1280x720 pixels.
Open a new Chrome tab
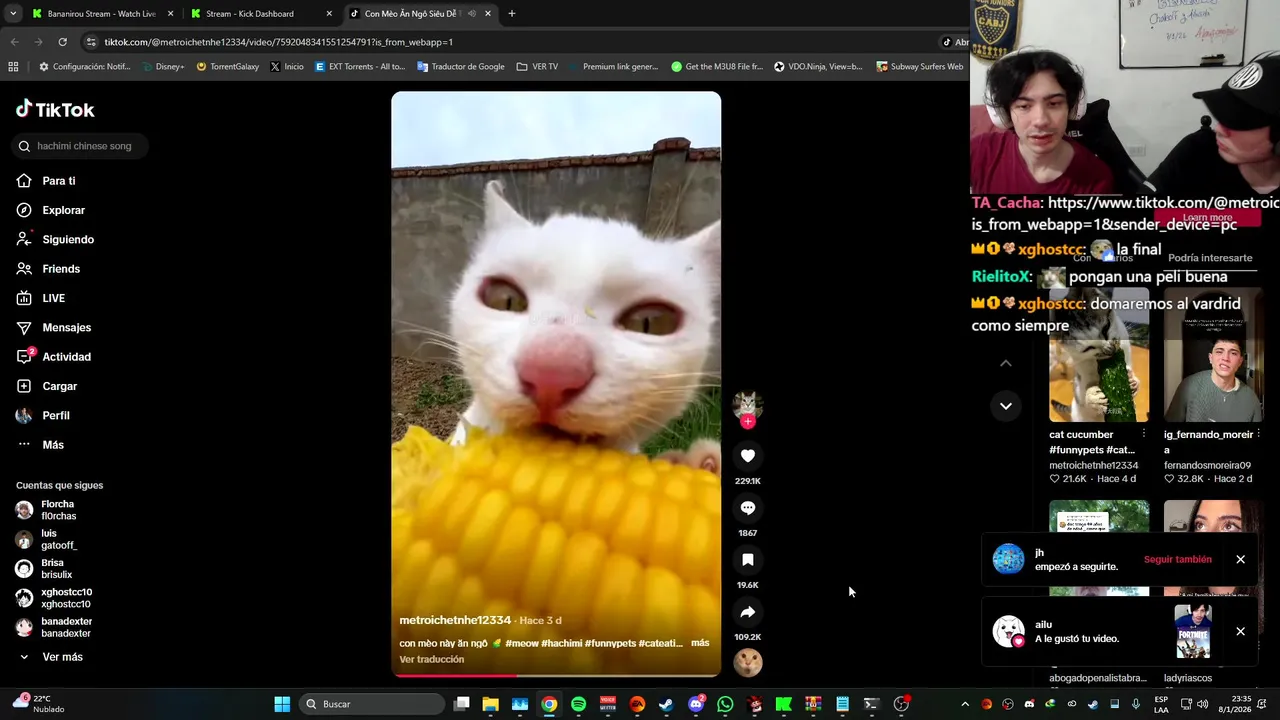pos(512,14)
